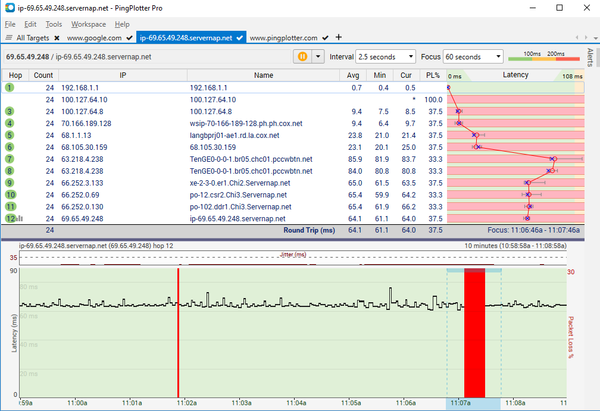Select hop 9 green circle icon

(10, 183)
